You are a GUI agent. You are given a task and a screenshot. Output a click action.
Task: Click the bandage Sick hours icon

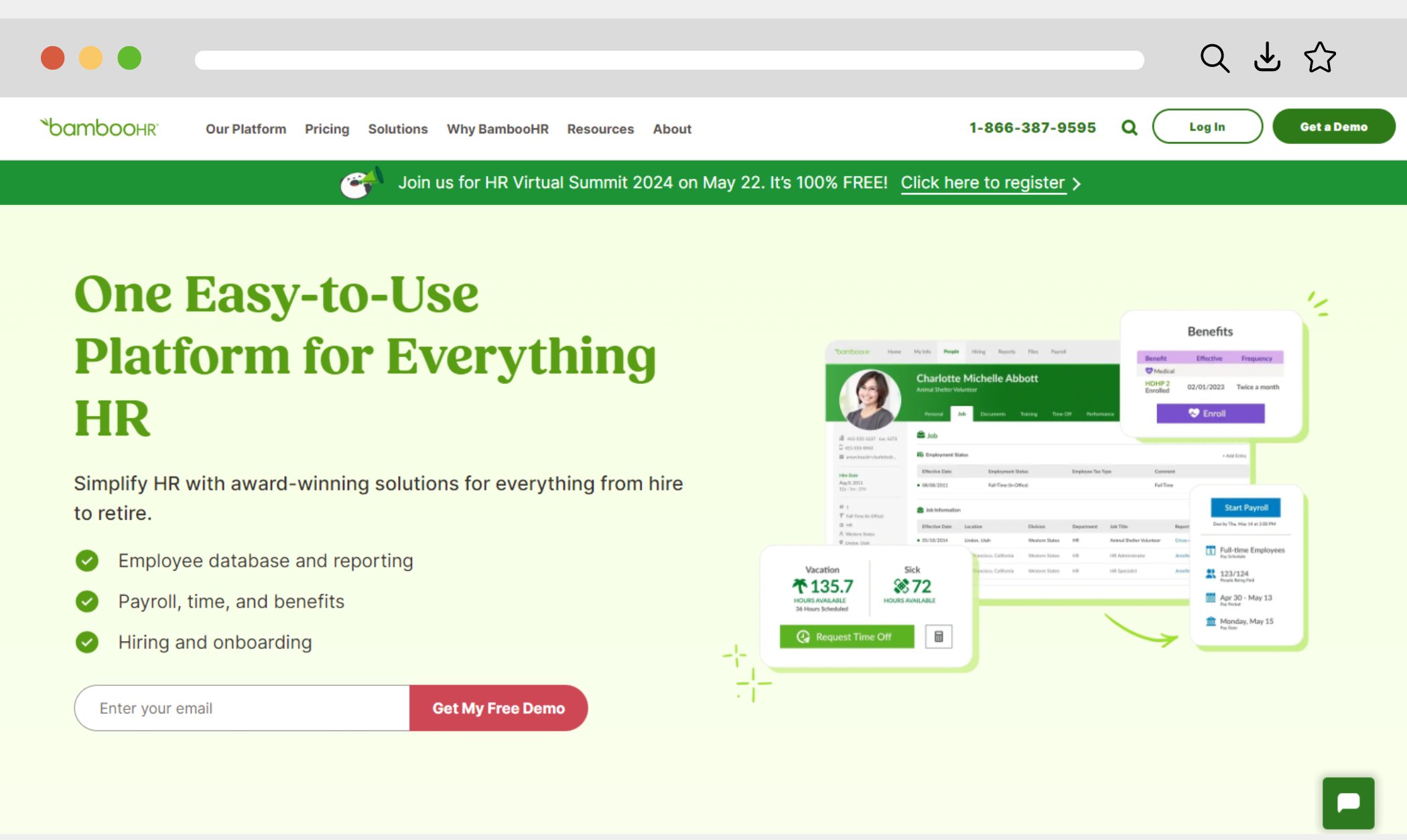coord(901,586)
